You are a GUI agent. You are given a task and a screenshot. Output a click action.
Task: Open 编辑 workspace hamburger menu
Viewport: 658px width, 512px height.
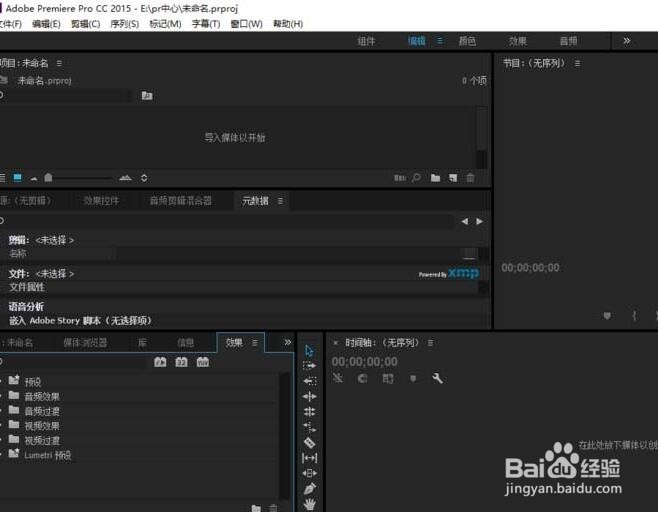[440, 41]
